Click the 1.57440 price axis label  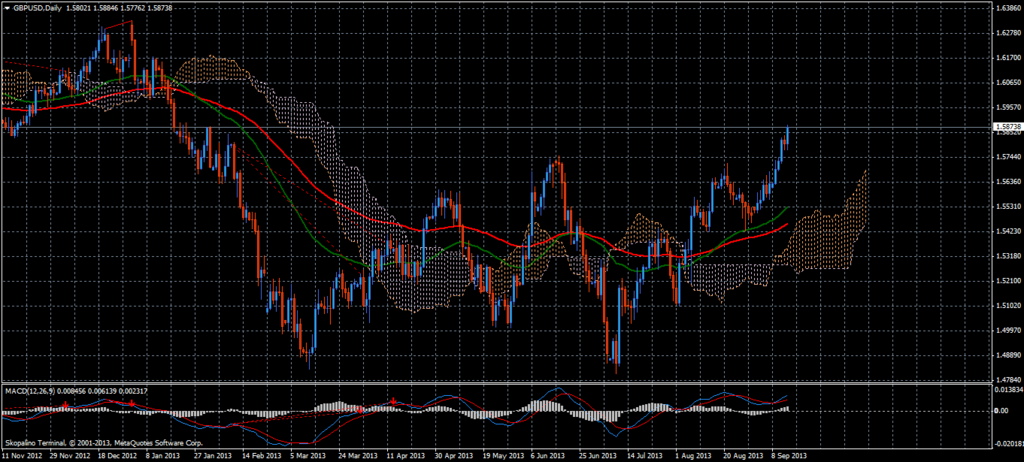pyautogui.click(x=1006, y=157)
